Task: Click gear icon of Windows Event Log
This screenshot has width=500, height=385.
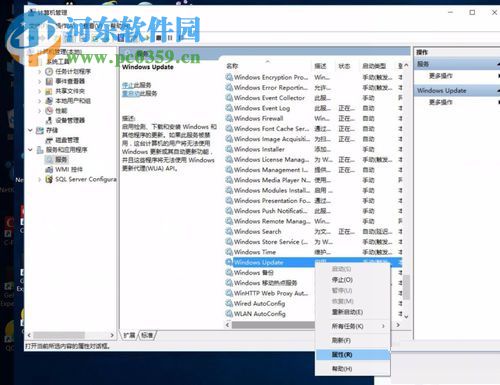Action: pos(229,108)
